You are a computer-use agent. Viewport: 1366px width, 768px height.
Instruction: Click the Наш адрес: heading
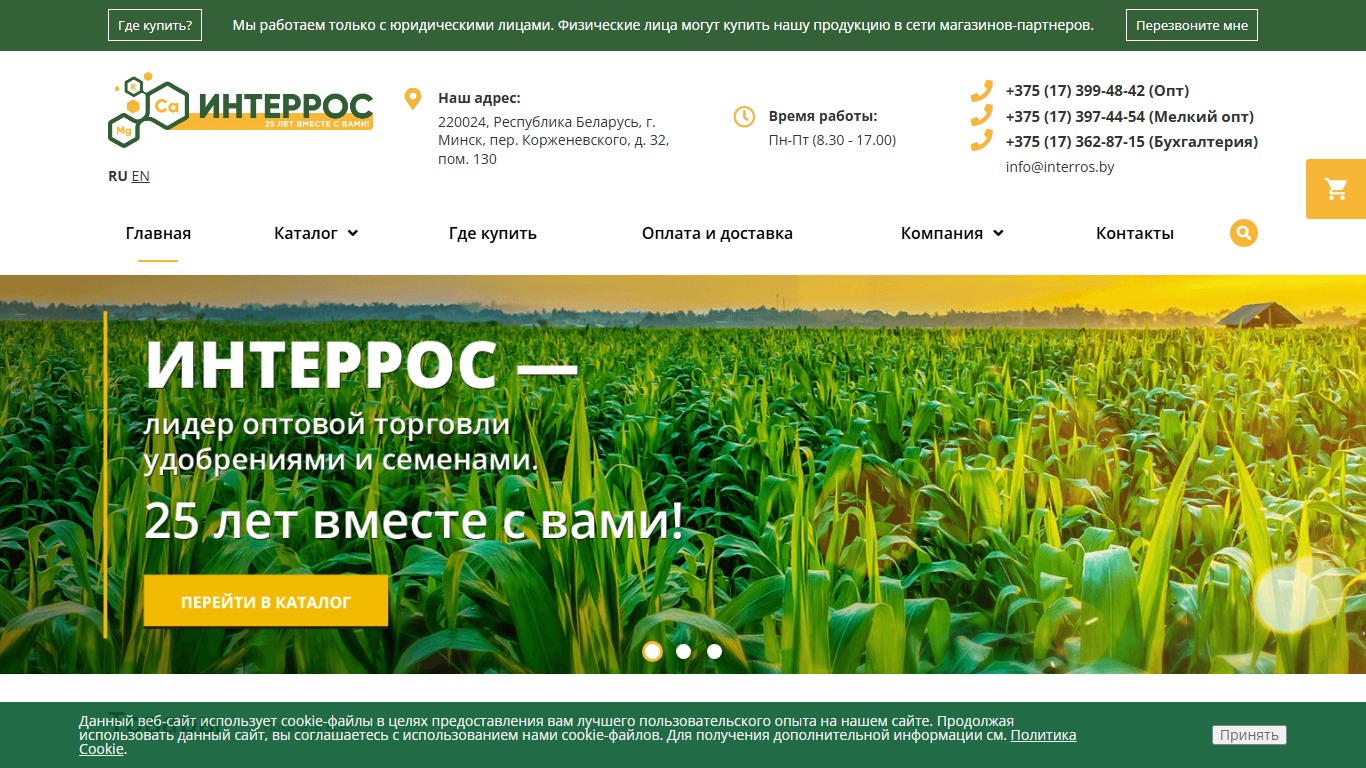[479, 98]
